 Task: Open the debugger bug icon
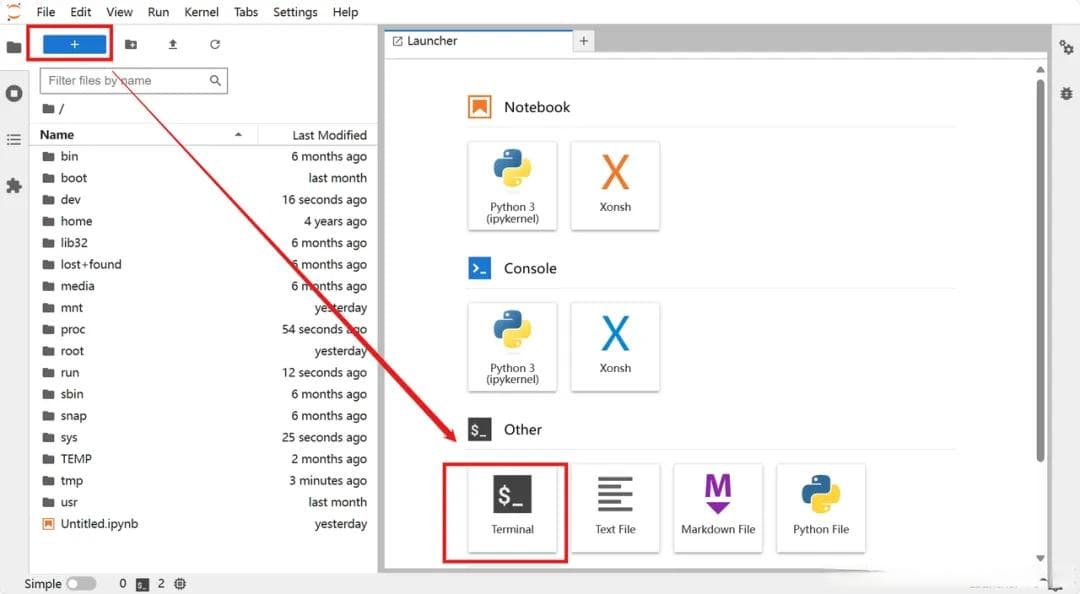click(x=1066, y=93)
